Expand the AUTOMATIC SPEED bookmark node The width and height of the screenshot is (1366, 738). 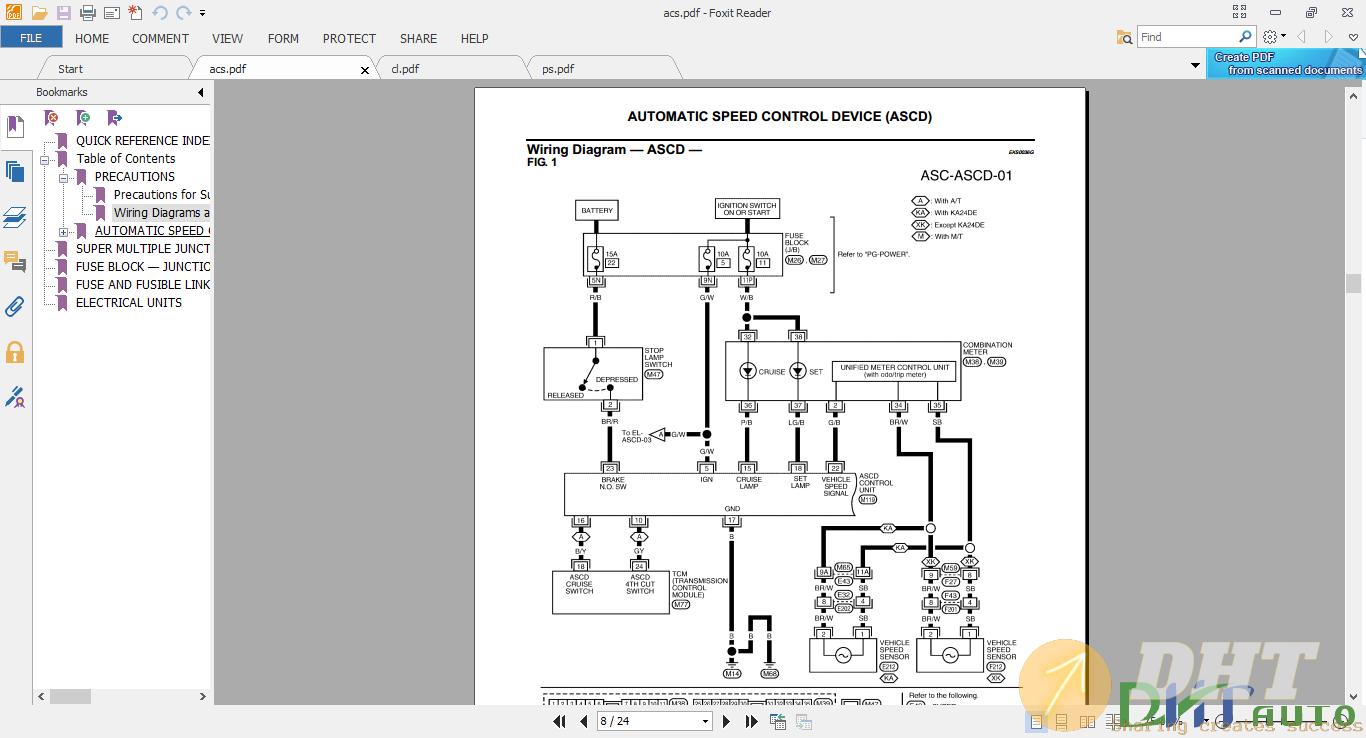click(63, 231)
